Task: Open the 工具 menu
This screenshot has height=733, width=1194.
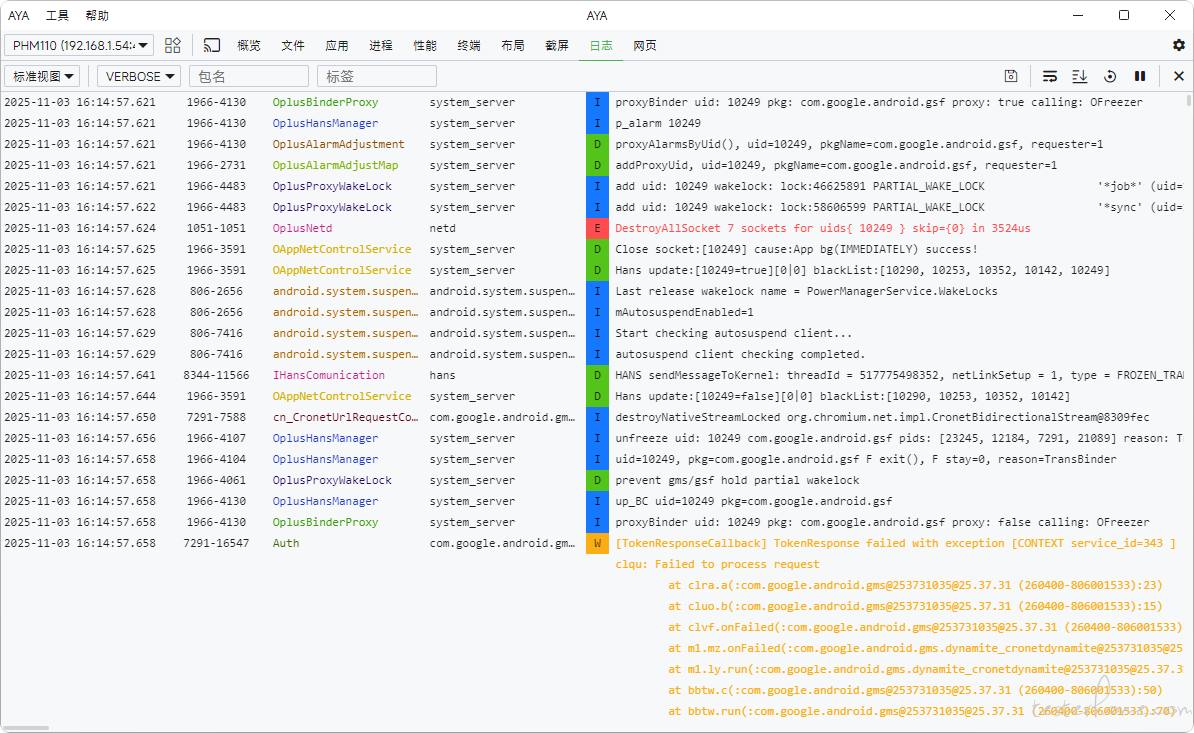Action: [58, 15]
